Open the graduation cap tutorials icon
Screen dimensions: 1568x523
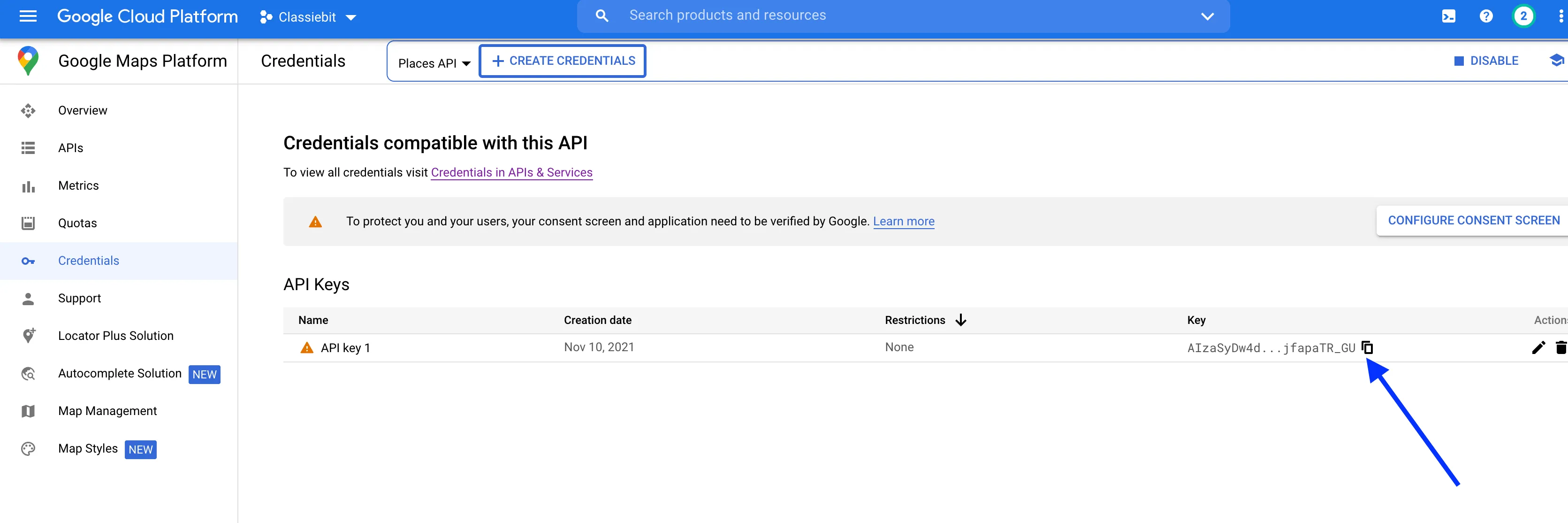coord(1558,60)
